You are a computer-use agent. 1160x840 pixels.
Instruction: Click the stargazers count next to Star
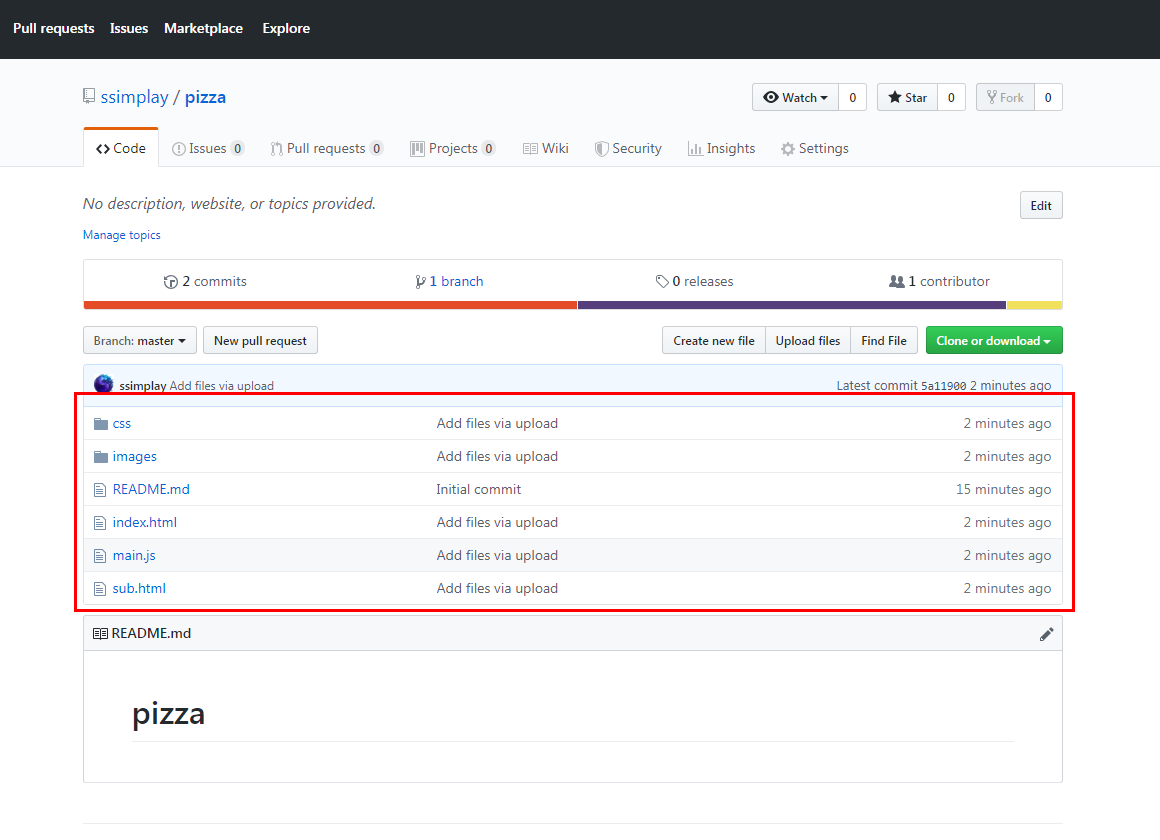[951, 98]
